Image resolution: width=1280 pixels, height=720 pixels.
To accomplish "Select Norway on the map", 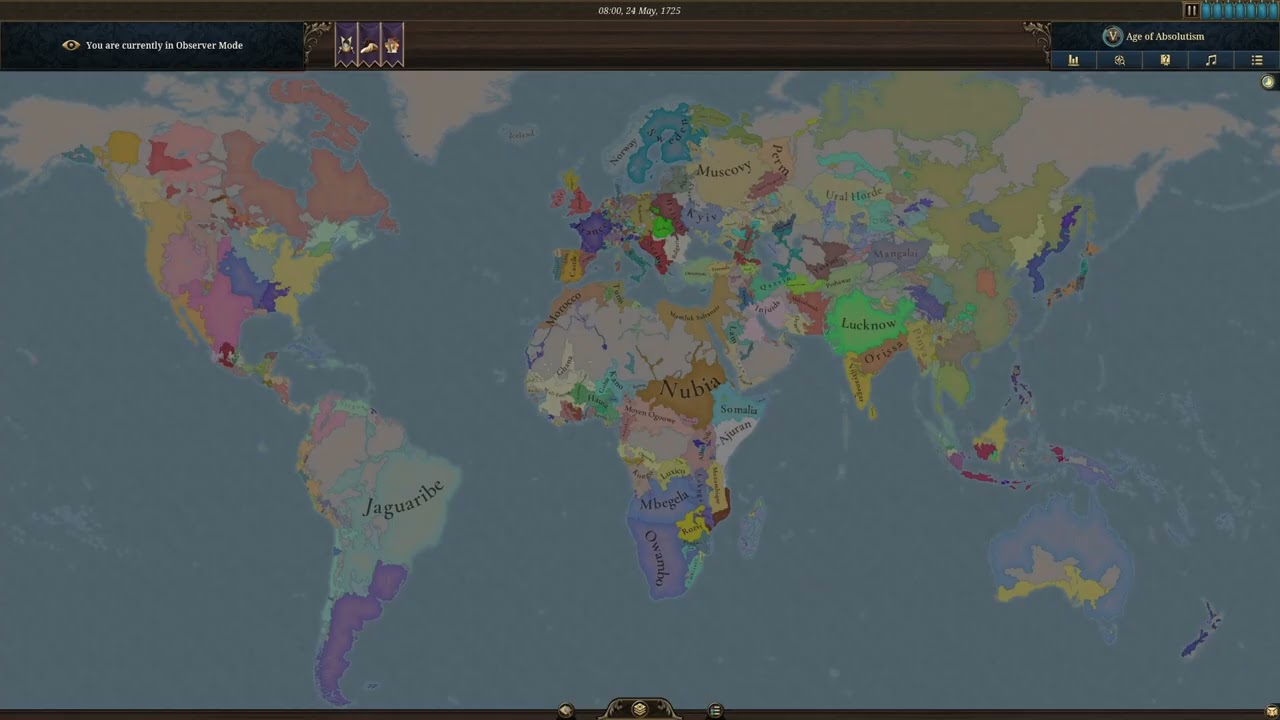I will point(623,150).
